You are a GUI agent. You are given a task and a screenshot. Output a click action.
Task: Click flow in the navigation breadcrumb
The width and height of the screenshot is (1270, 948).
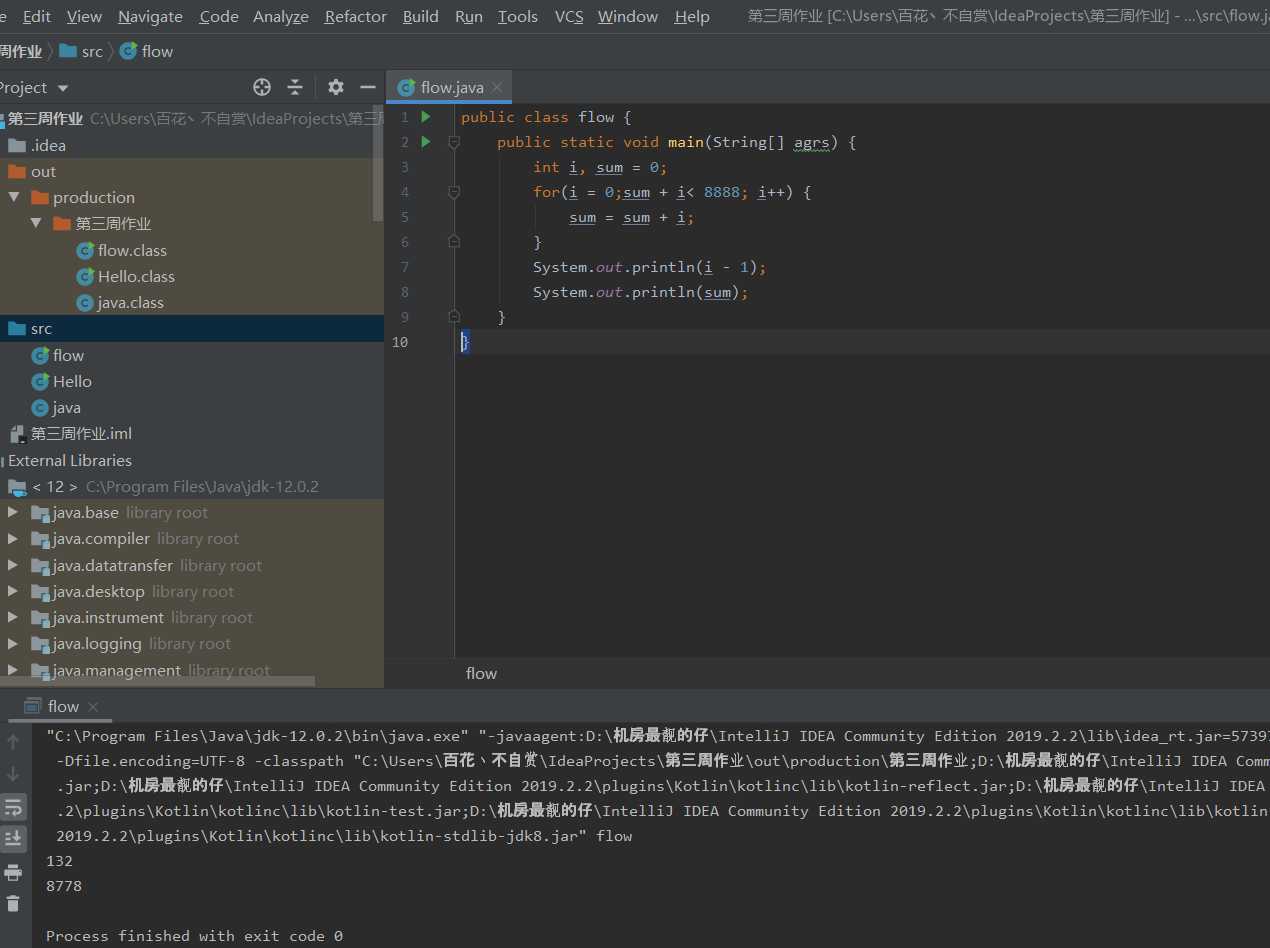click(147, 51)
